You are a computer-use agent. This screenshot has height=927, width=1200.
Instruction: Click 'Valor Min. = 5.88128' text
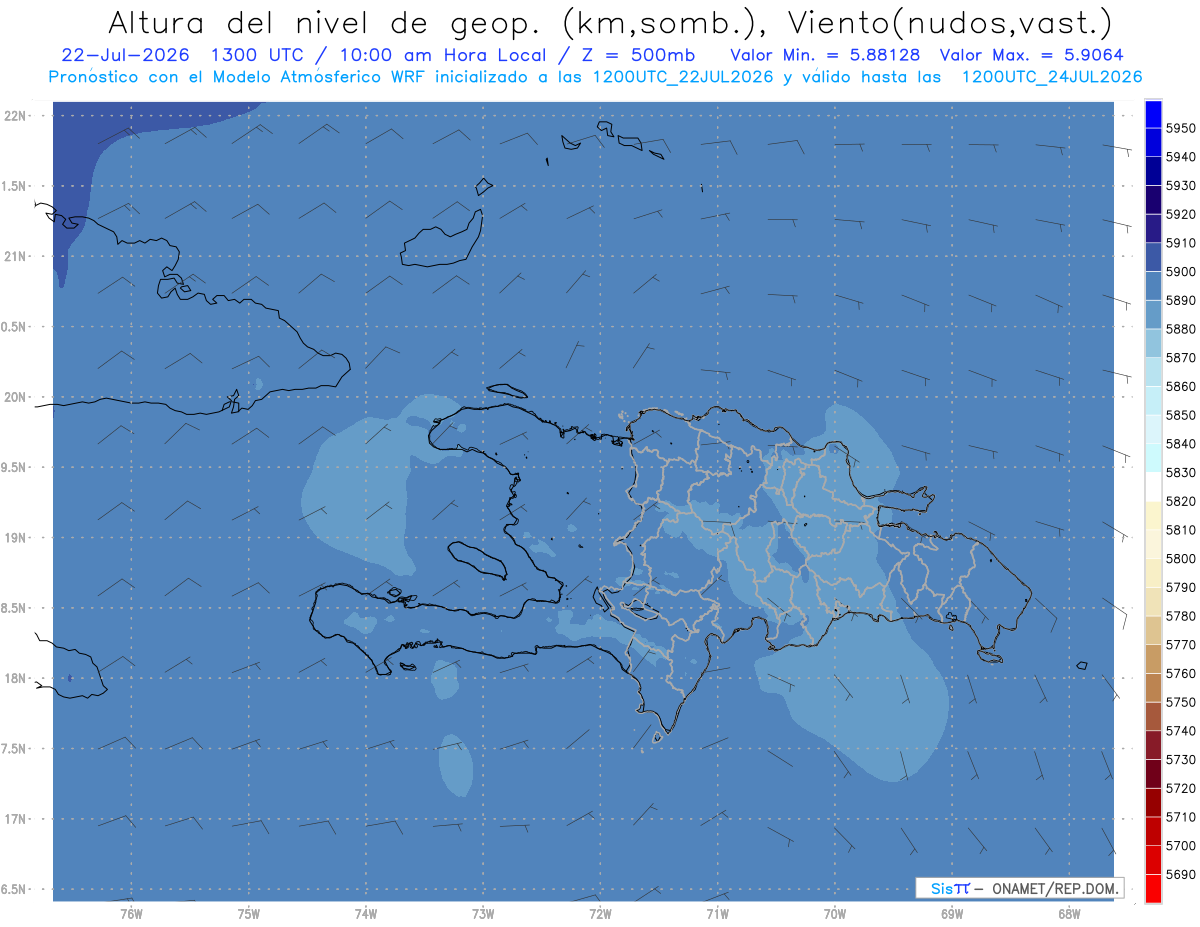tap(825, 56)
